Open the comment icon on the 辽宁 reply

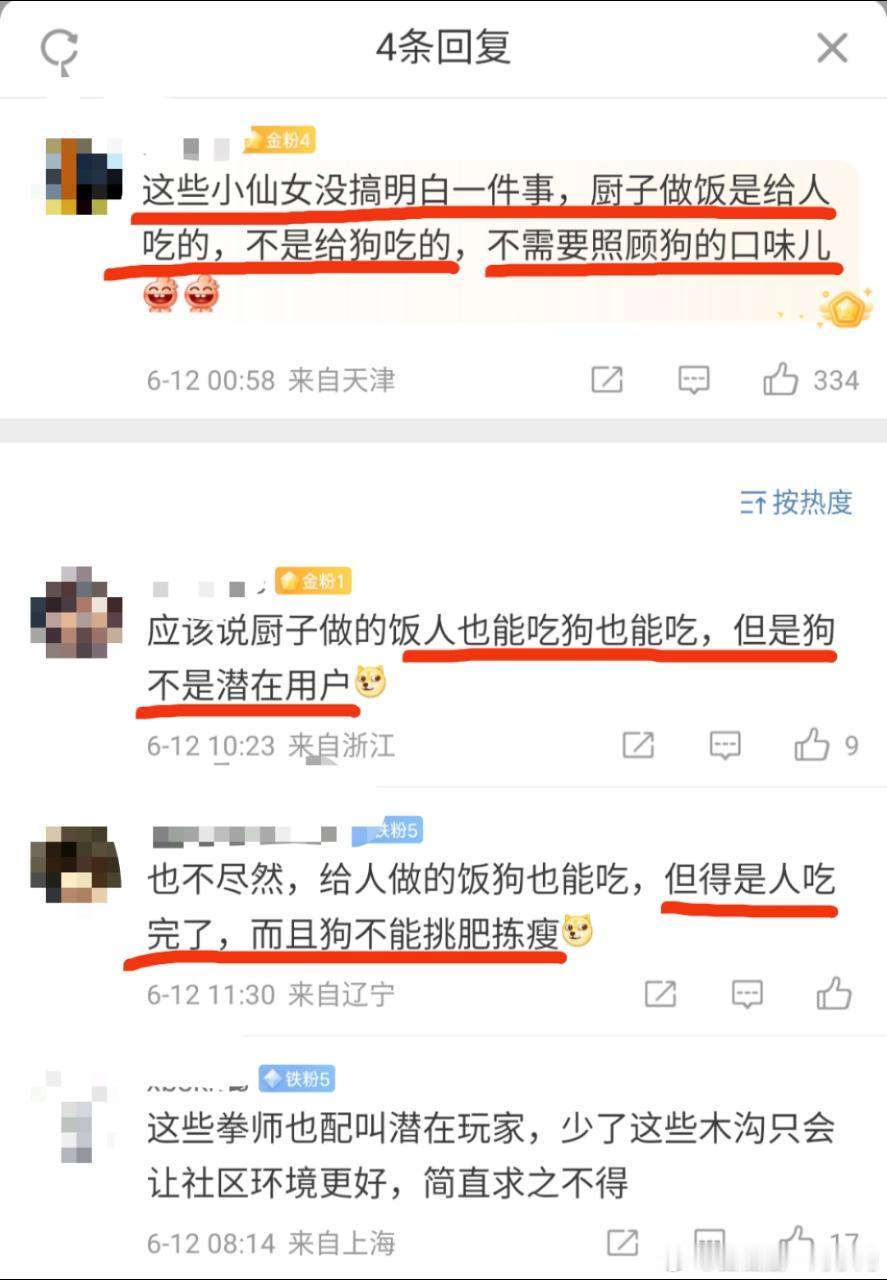[x=747, y=994]
